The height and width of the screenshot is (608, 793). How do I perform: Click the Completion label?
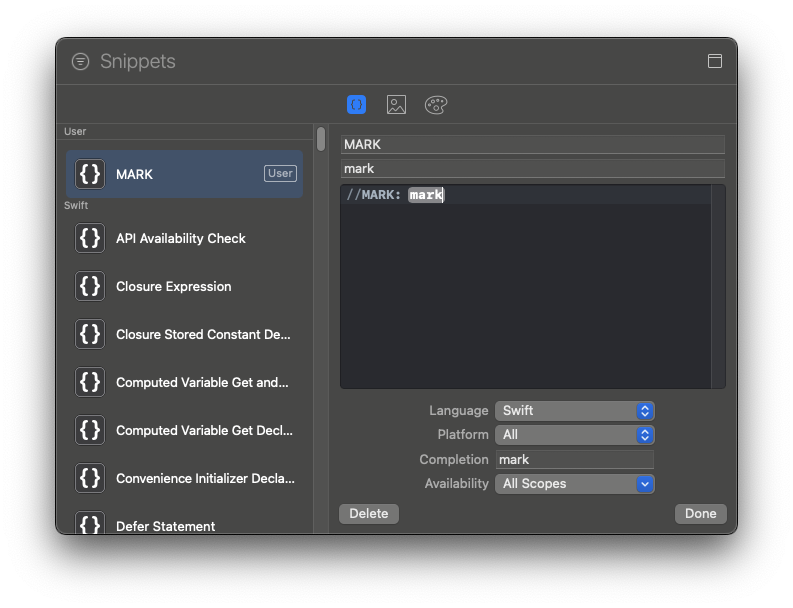pos(454,459)
